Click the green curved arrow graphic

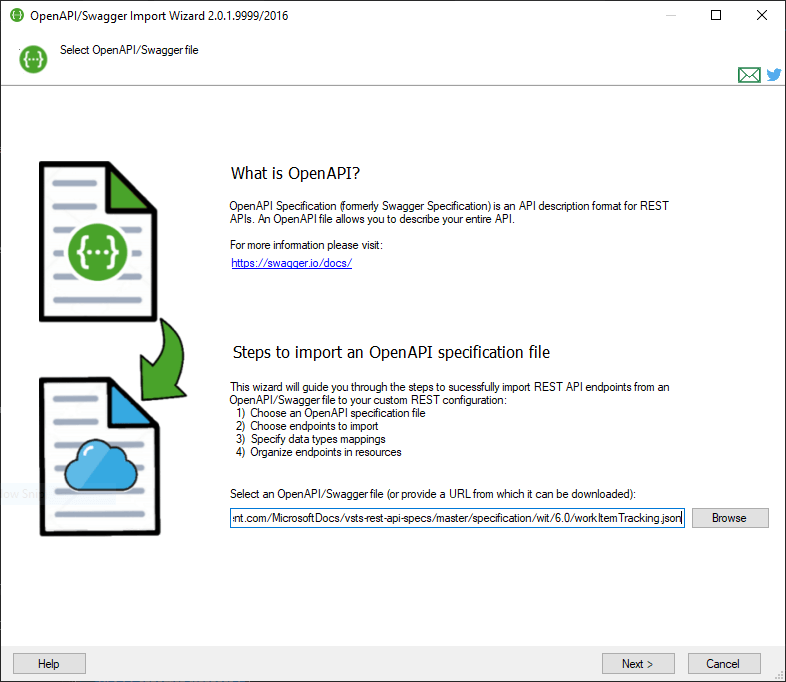point(164,361)
